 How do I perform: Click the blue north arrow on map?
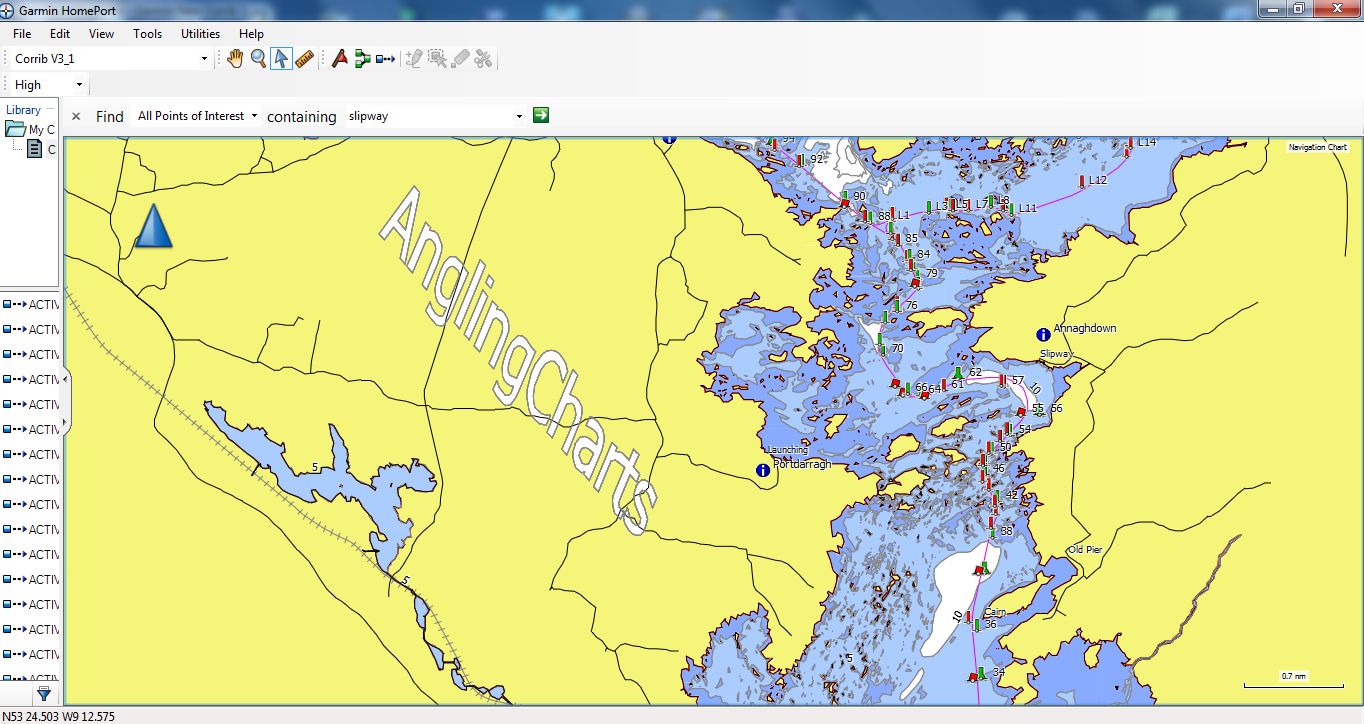click(x=153, y=225)
